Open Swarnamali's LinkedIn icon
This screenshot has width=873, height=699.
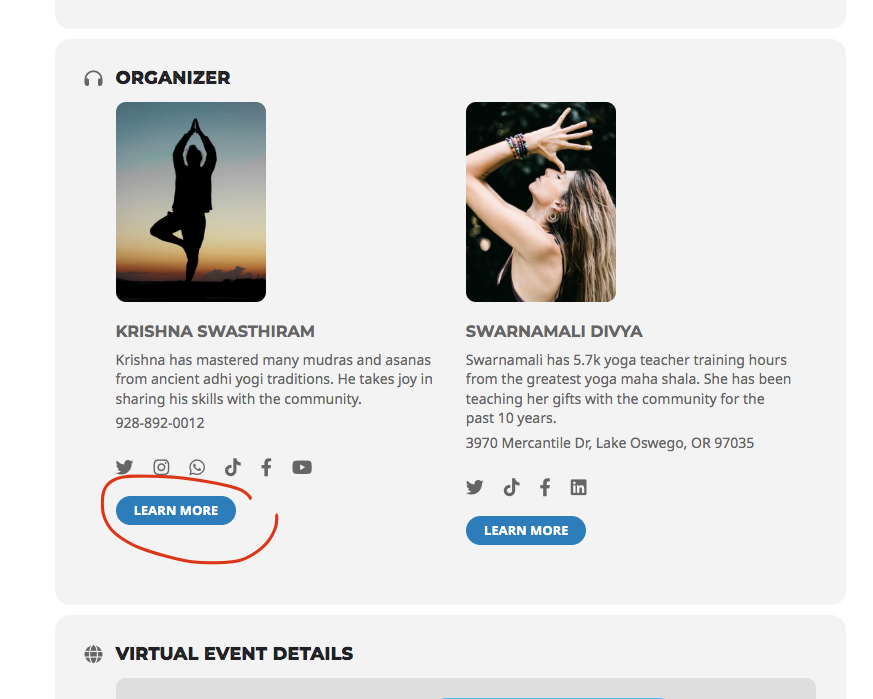click(x=578, y=487)
